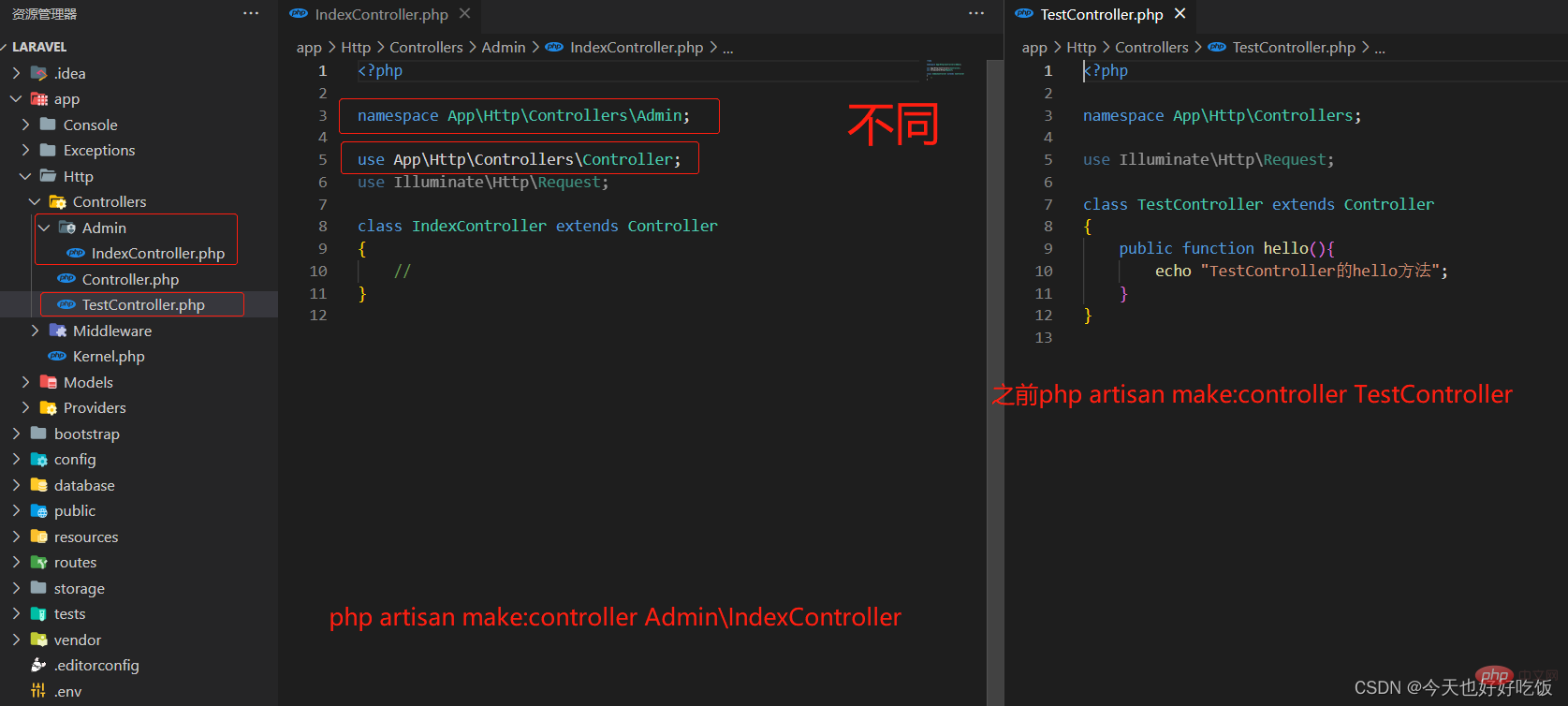Screen dimensions: 1568x706
Task: Click the PHP icon beside Kernel.php
Action: click(x=57, y=357)
